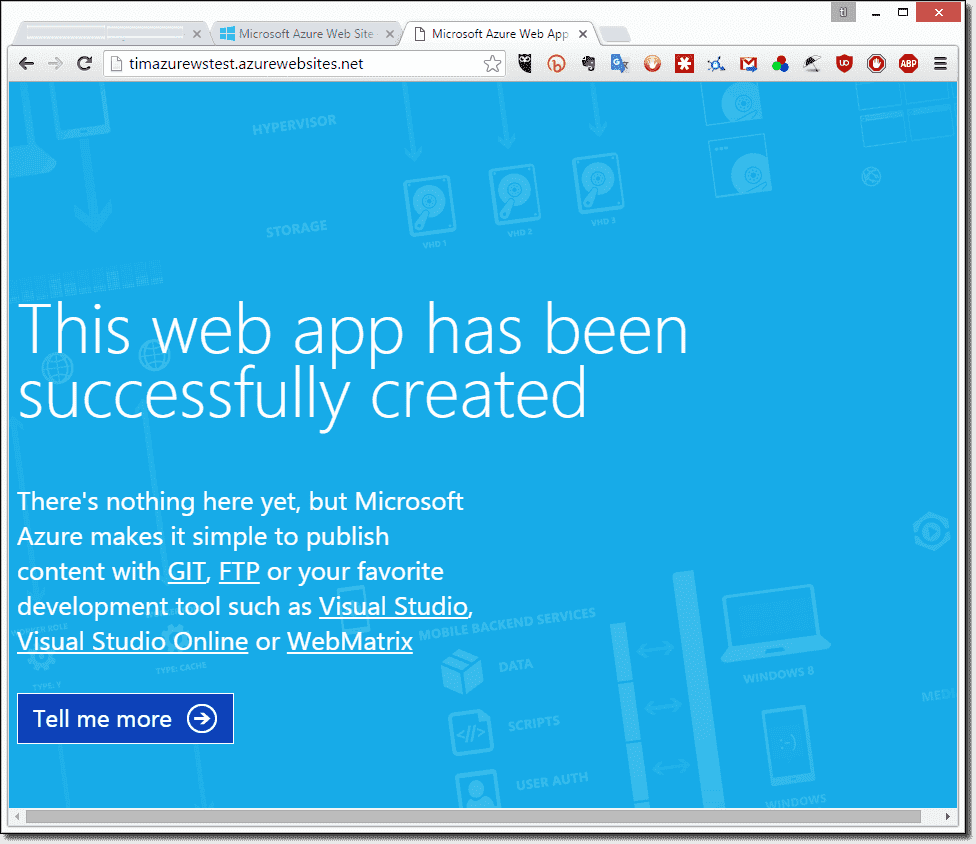Screen dimensions: 976x844
Task: Click the browser Forward arrow
Action: (x=55, y=63)
